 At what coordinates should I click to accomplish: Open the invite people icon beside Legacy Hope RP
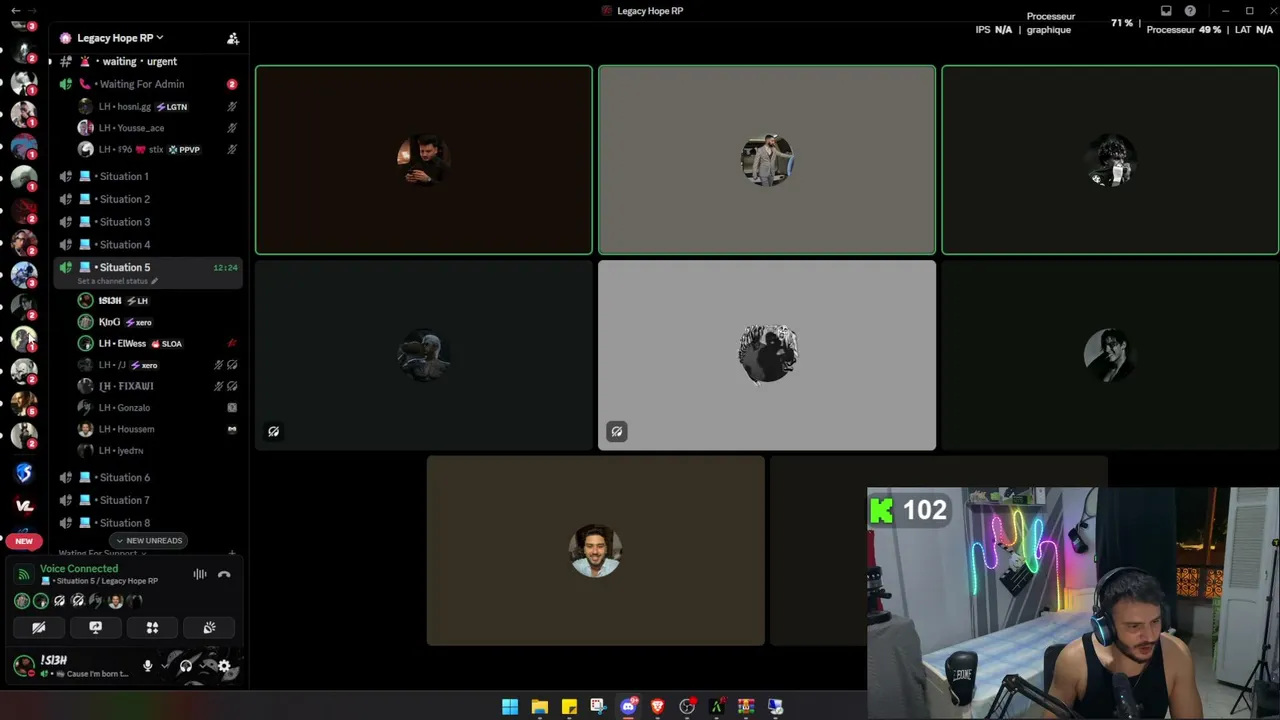coord(233,38)
